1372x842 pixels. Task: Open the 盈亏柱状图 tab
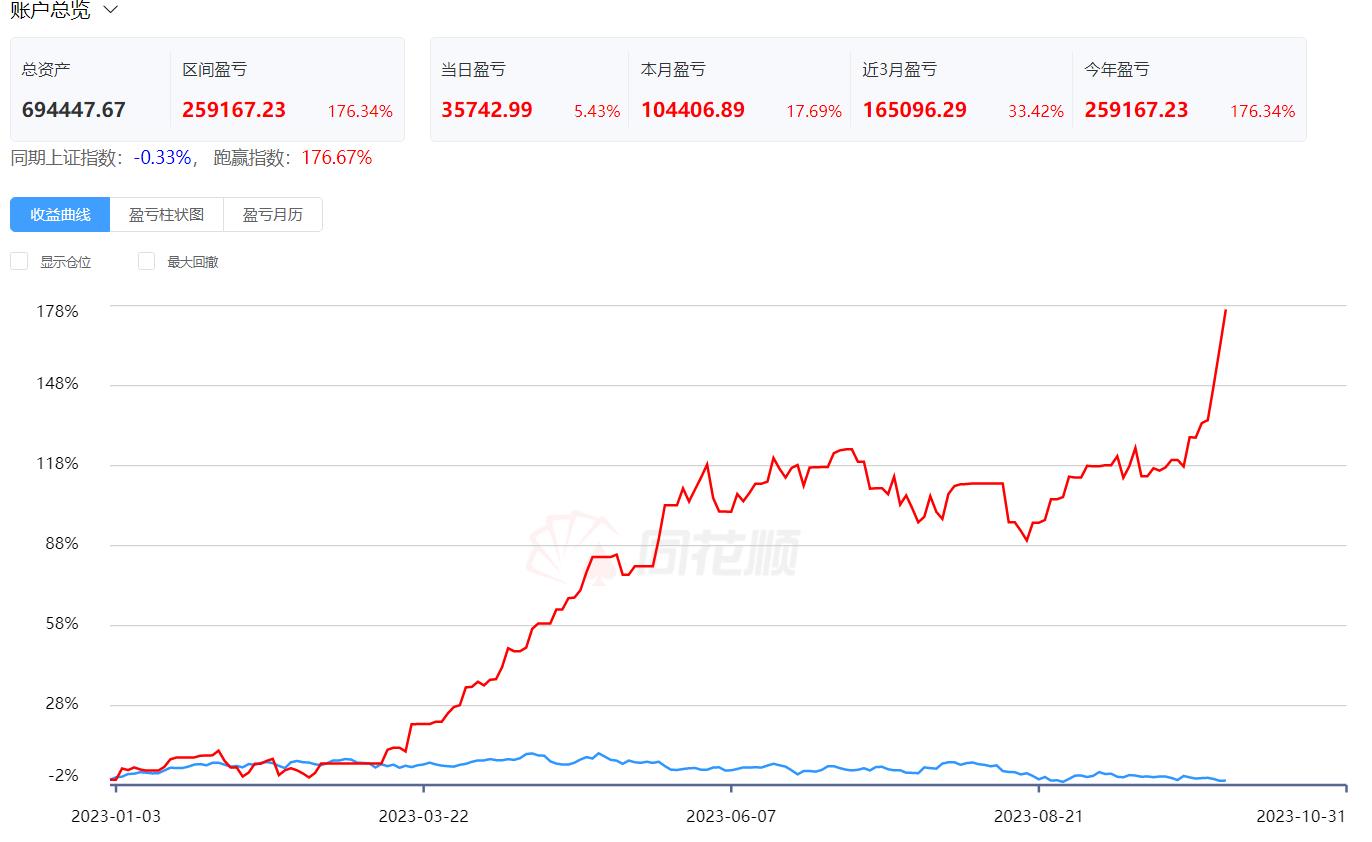(166, 215)
